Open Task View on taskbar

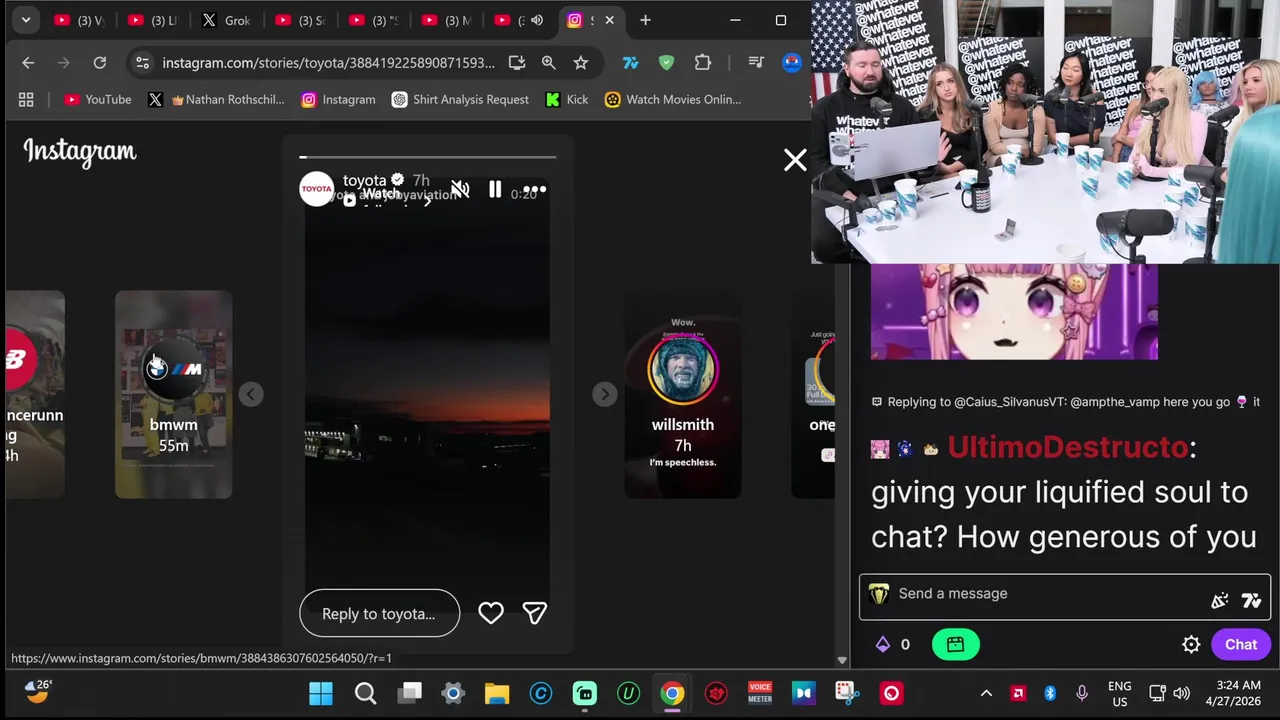[x=410, y=693]
